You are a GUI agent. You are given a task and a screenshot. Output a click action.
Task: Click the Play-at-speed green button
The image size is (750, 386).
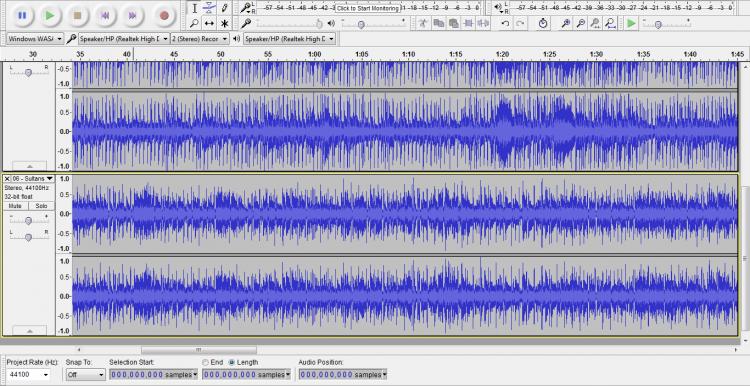pos(632,23)
